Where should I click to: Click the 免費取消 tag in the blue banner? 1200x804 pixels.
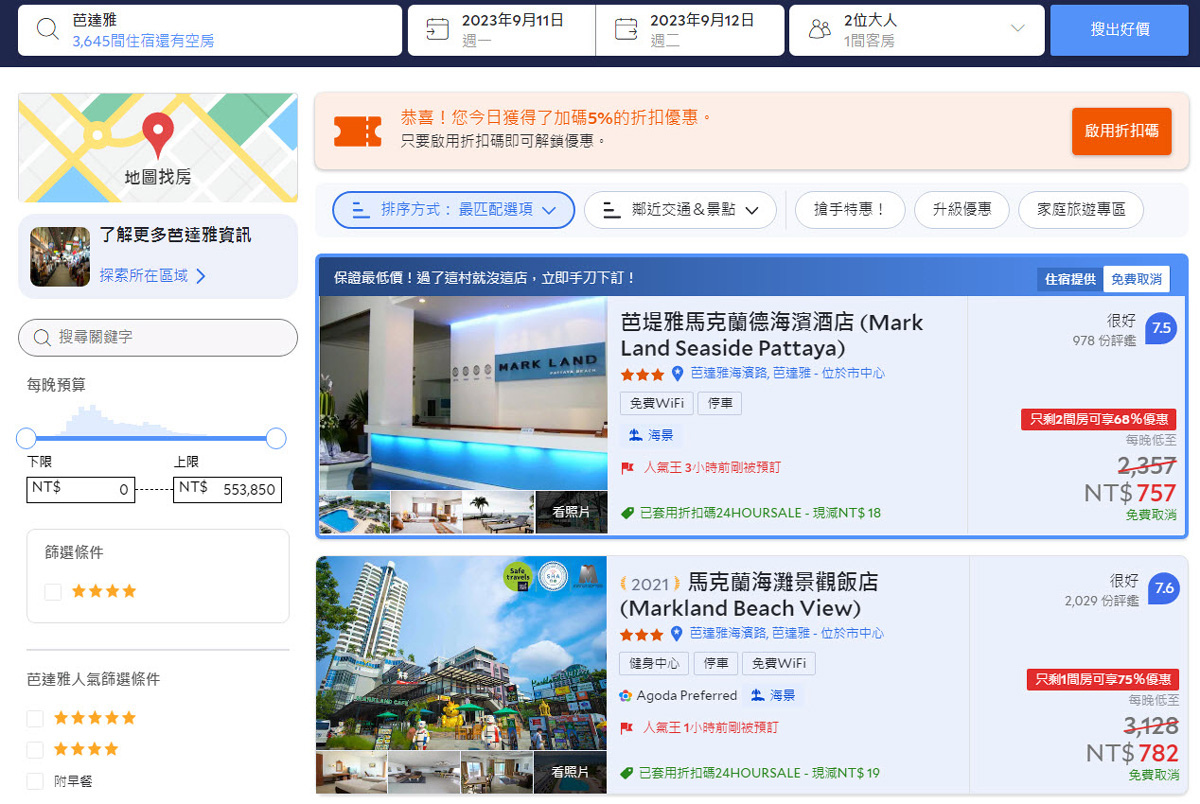point(1136,279)
